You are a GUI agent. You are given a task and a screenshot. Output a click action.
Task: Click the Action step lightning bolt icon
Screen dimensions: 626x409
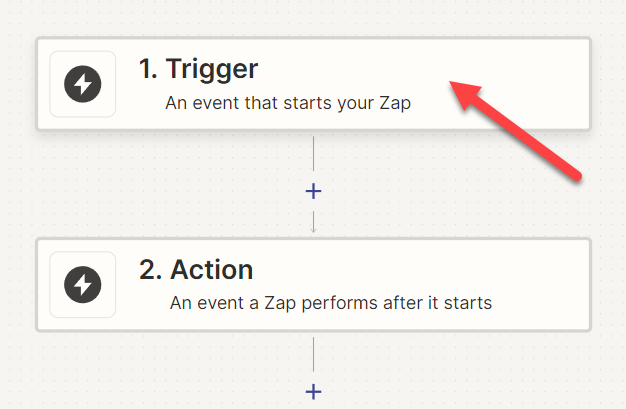coord(83,284)
